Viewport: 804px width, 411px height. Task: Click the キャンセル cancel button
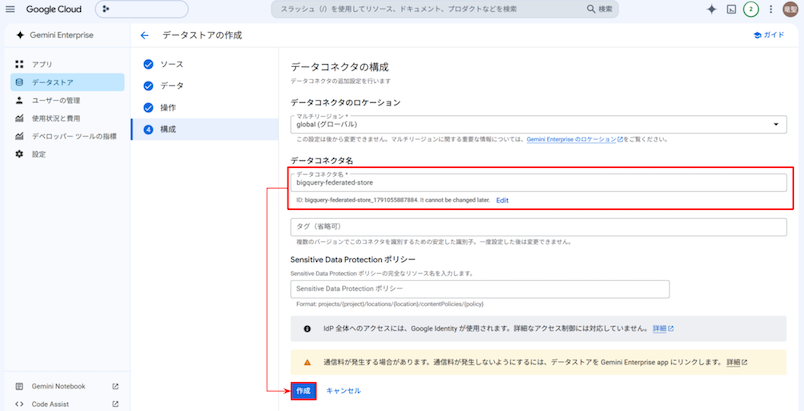[x=344, y=391]
